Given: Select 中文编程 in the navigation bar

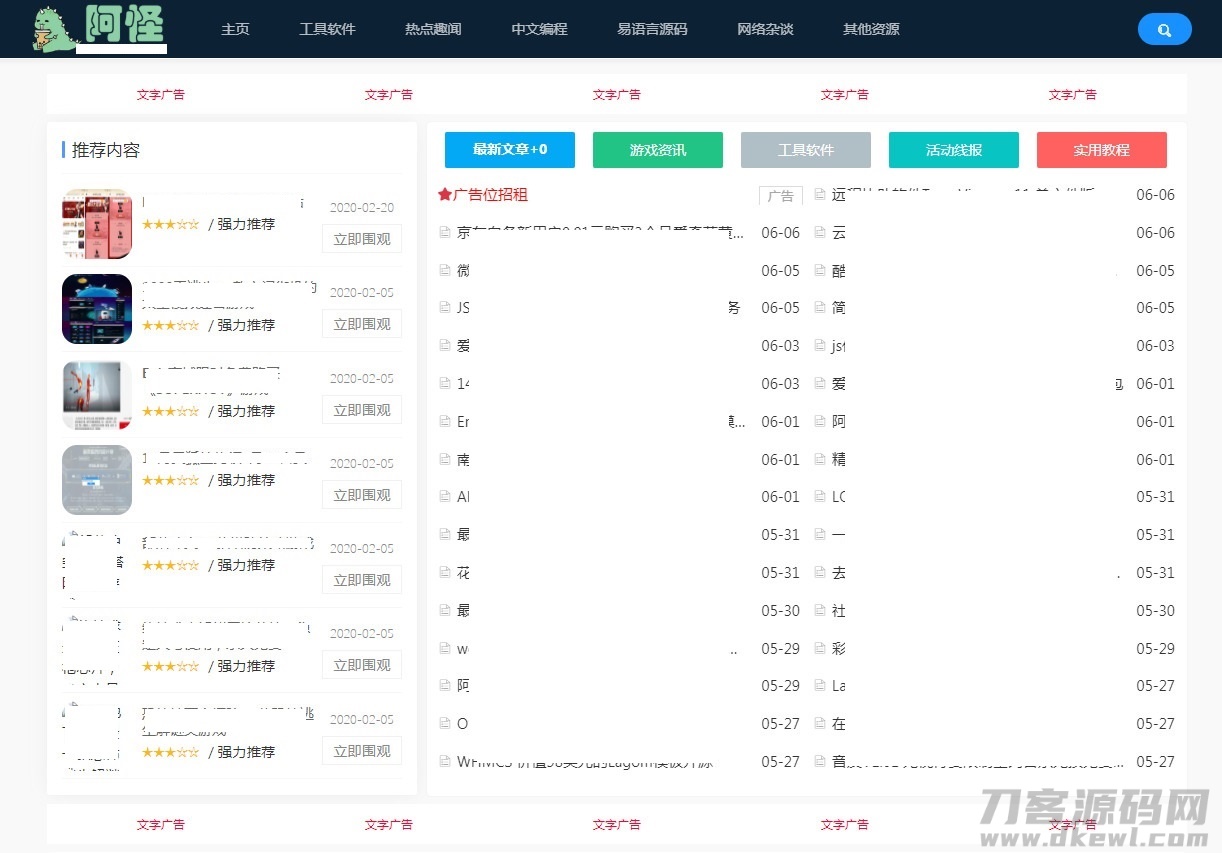Looking at the screenshot, I should 539,29.
